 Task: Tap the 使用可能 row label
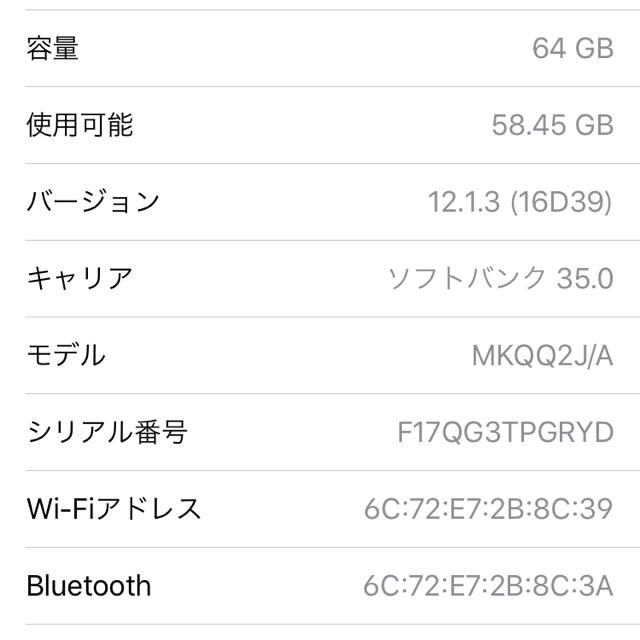[80, 125]
